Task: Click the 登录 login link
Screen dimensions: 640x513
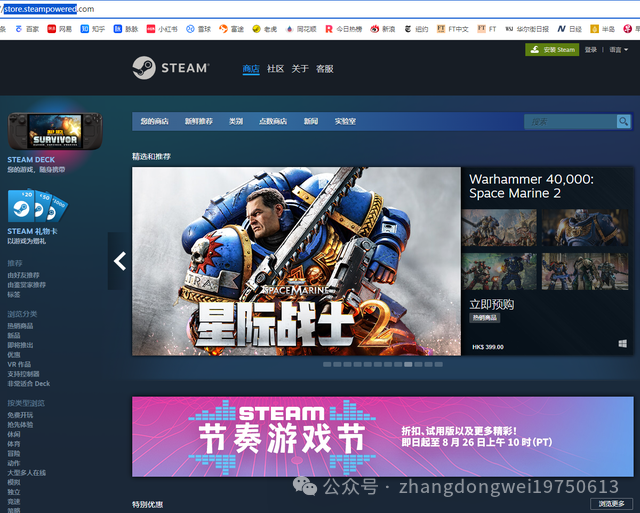Action: tap(591, 50)
